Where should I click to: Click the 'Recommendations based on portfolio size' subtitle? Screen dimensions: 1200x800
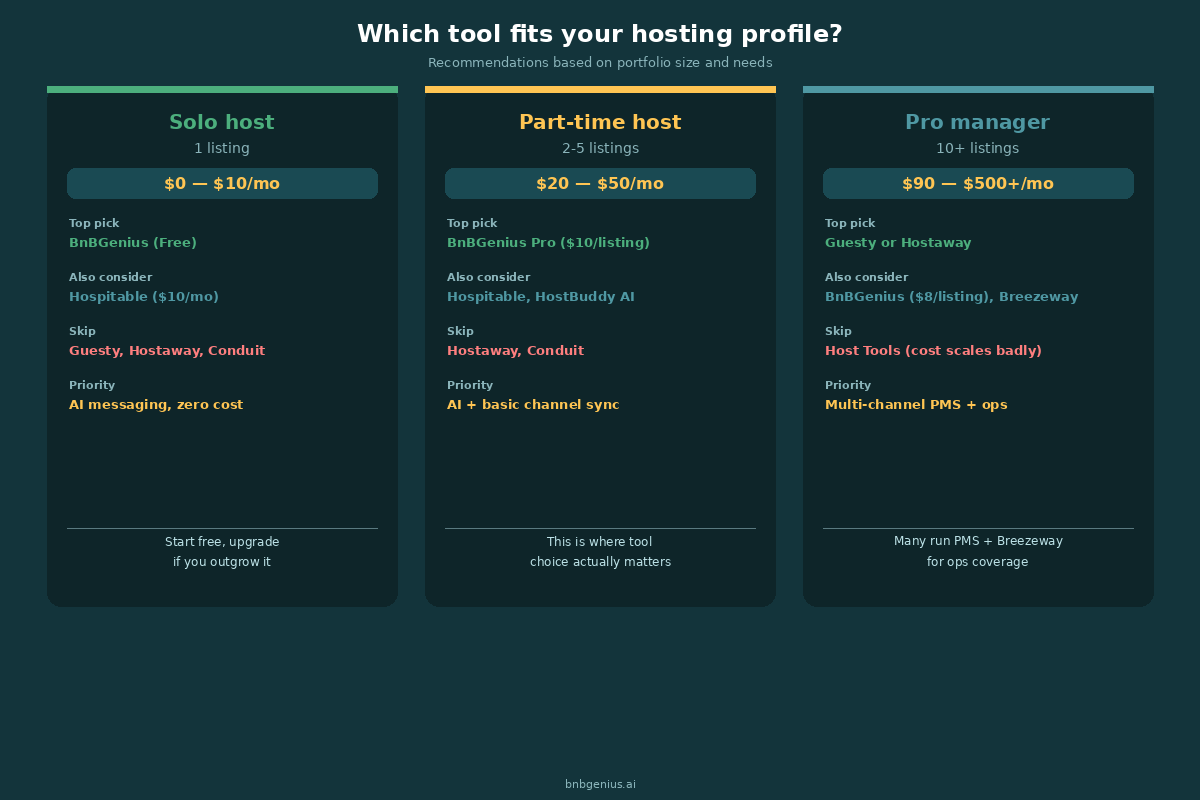point(600,63)
